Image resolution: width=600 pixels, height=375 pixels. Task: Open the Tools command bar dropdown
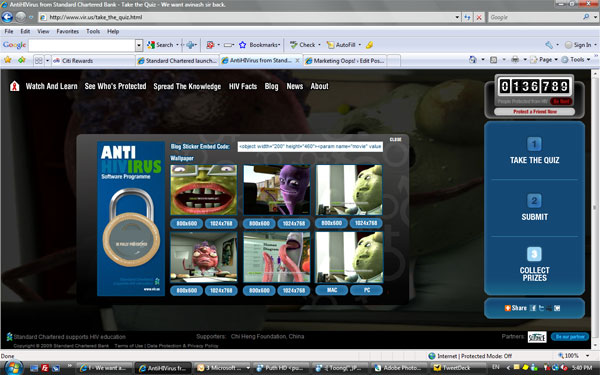pos(576,59)
